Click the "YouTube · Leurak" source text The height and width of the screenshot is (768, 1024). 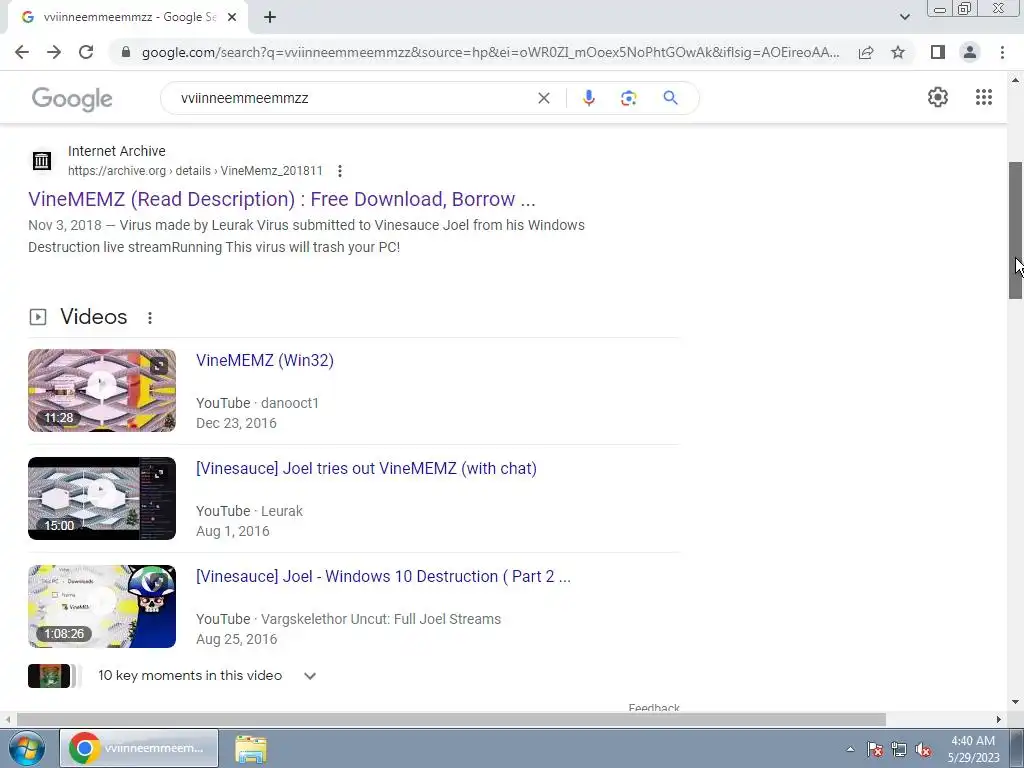(x=249, y=511)
